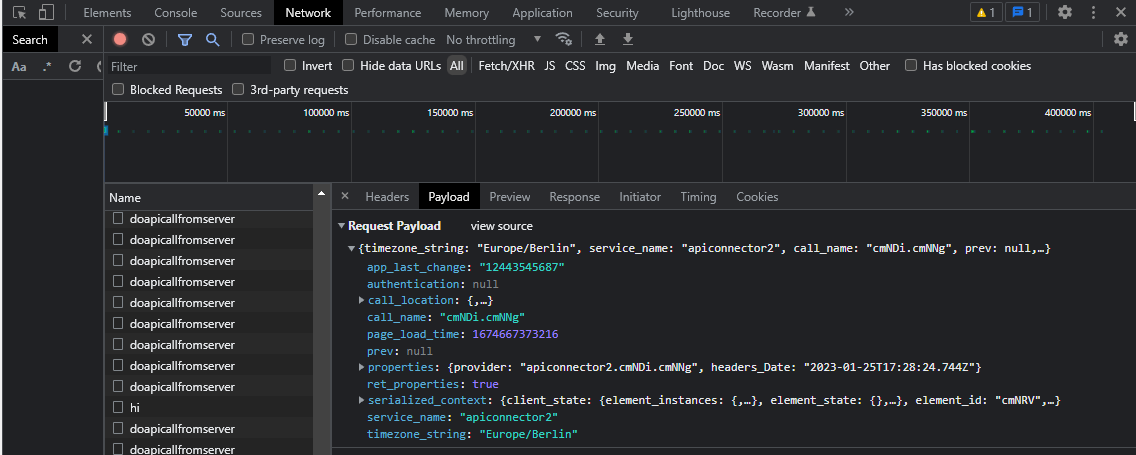Toggle Match Case in search panel
The height and width of the screenshot is (455, 1136).
coord(19,67)
